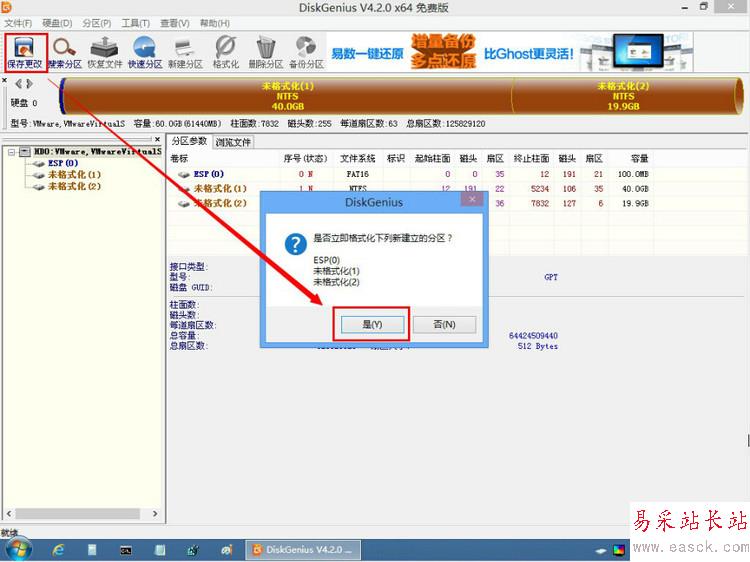Open the View (查看) menu
Viewport: 750px width, 562px height.
pos(175,23)
